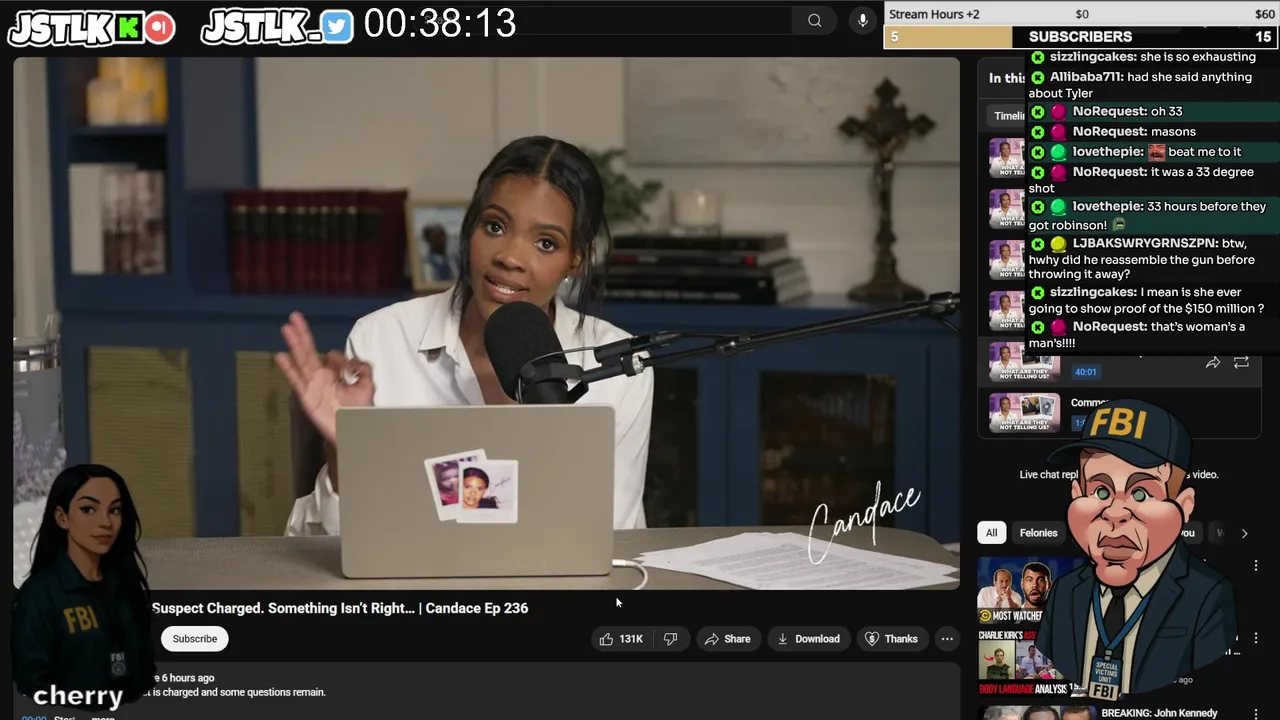
Task: Open BREAKING: John Kennedy video title
Action: click(1159, 713)
